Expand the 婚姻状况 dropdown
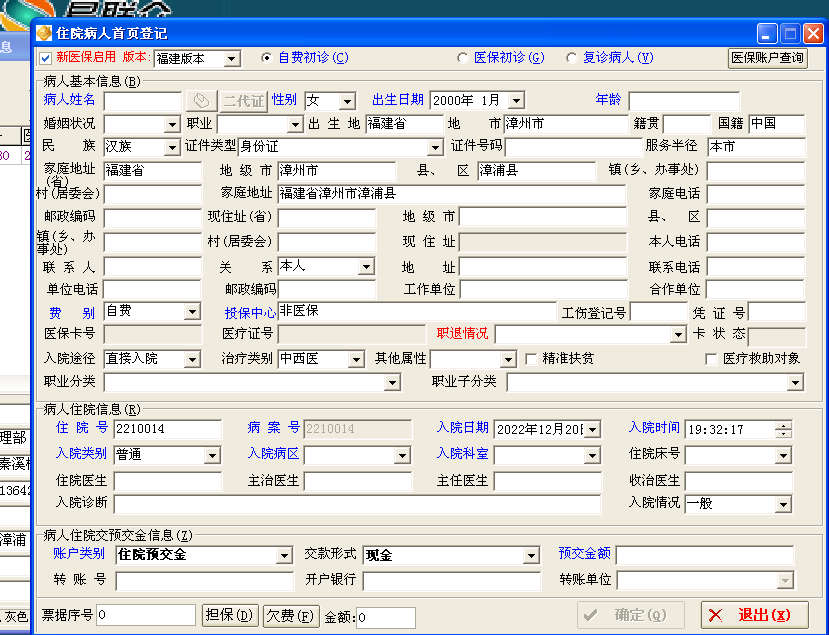This screenshot has width=829, height=635. pos(172,125)
